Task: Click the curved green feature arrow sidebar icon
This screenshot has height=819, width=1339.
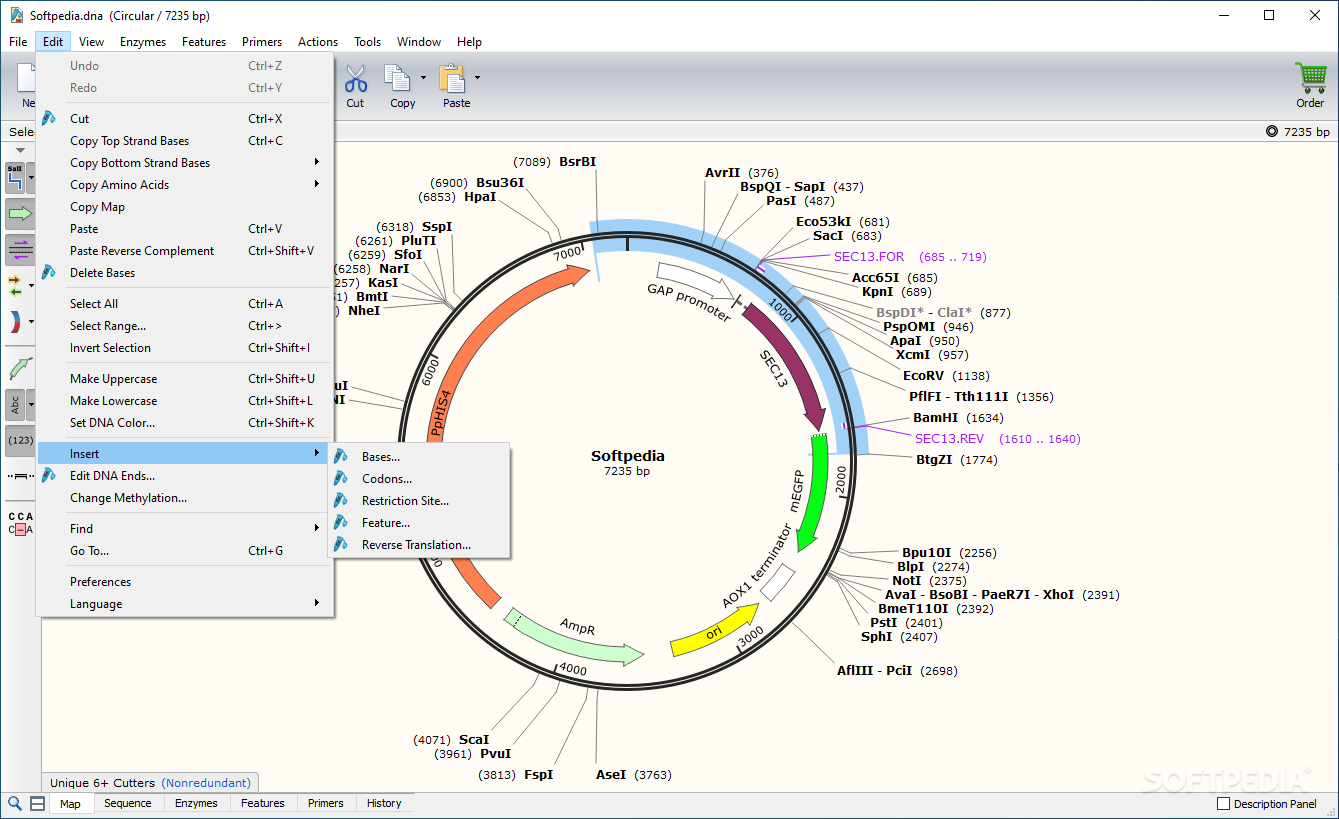Action: pos(20,367)
